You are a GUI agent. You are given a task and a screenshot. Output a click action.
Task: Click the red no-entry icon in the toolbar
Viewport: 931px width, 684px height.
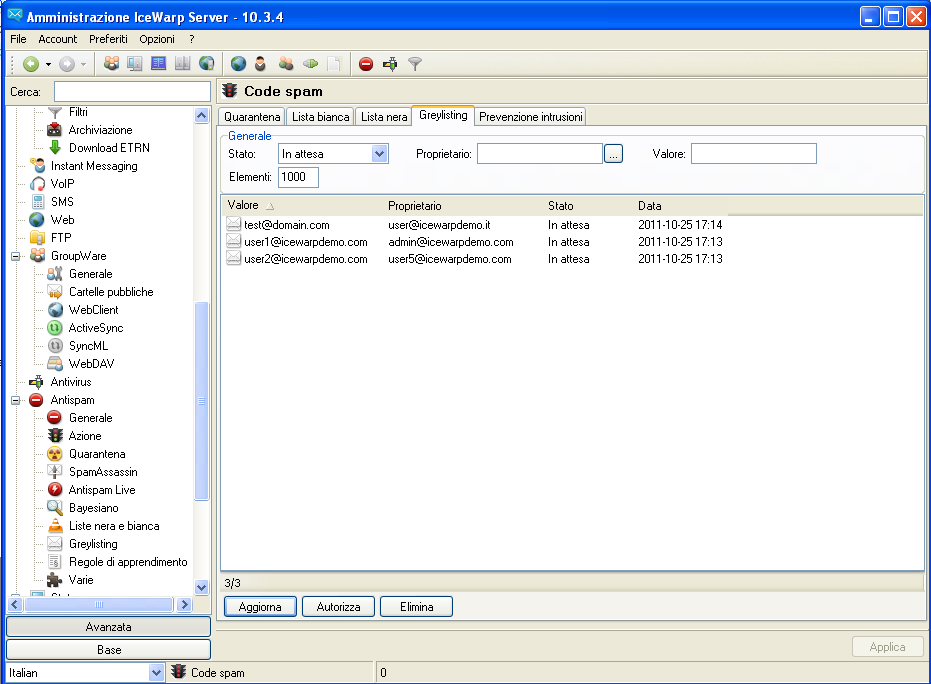click(x=366, y=64)
